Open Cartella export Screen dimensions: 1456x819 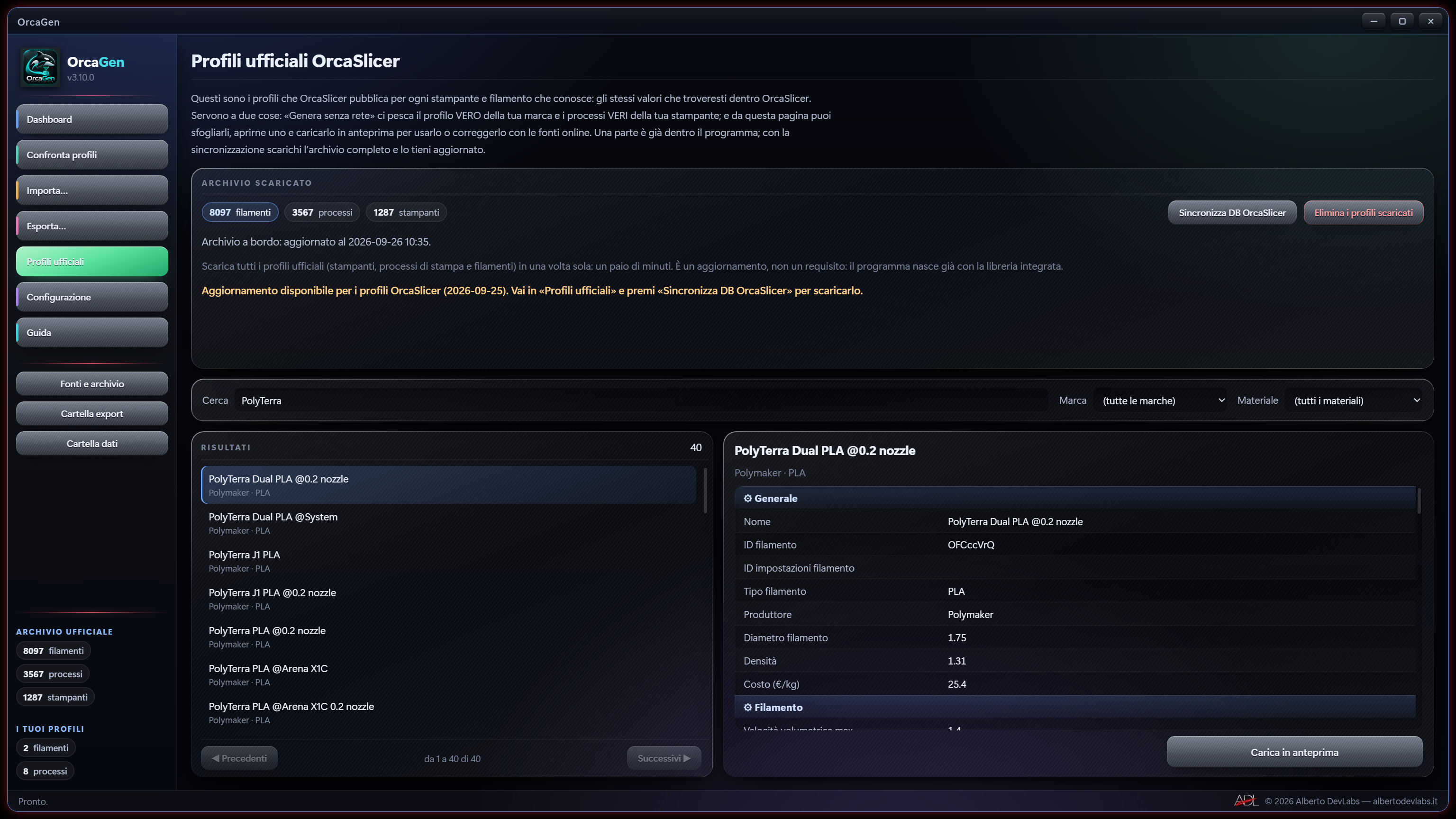click(92, 414)
